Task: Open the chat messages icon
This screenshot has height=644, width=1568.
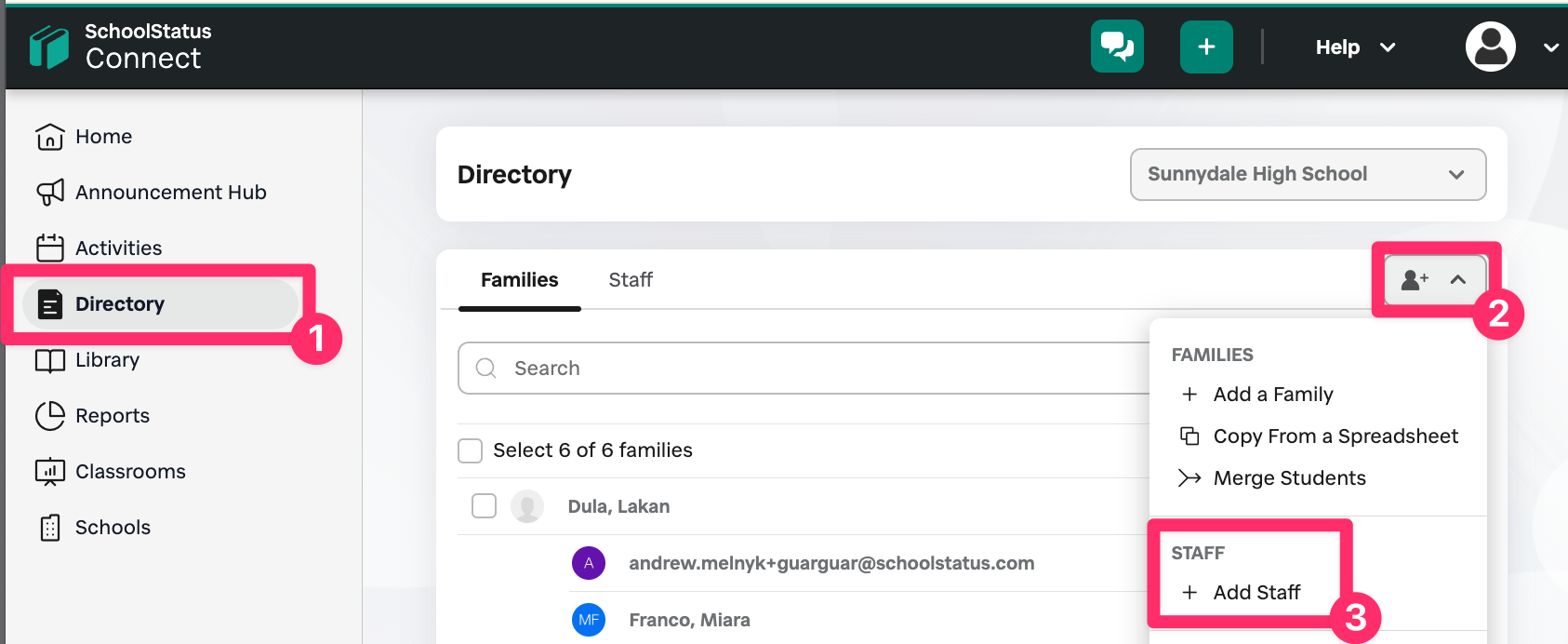Action: tap(1117, 47)
